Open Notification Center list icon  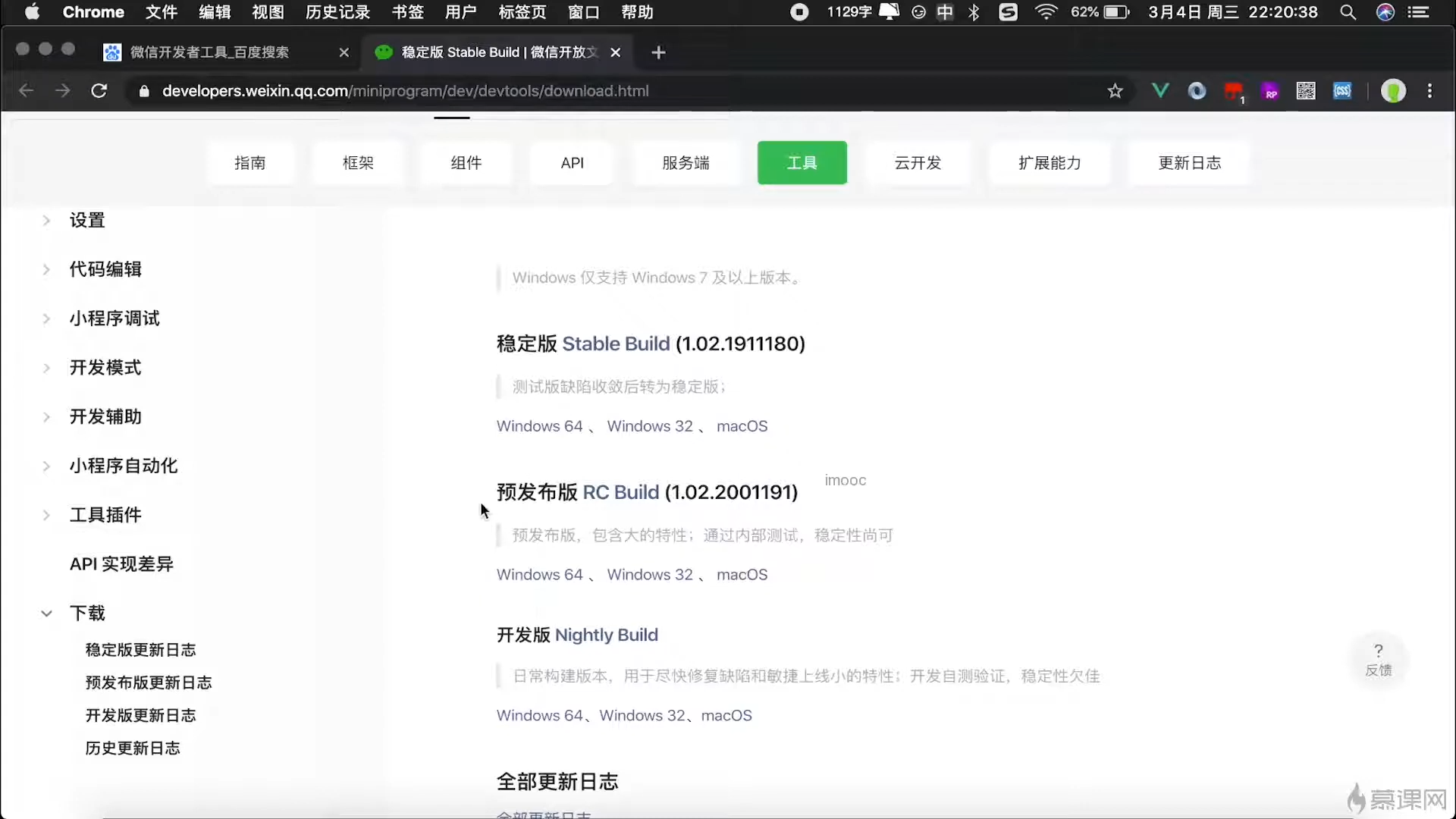click(x=1419, y=12)
